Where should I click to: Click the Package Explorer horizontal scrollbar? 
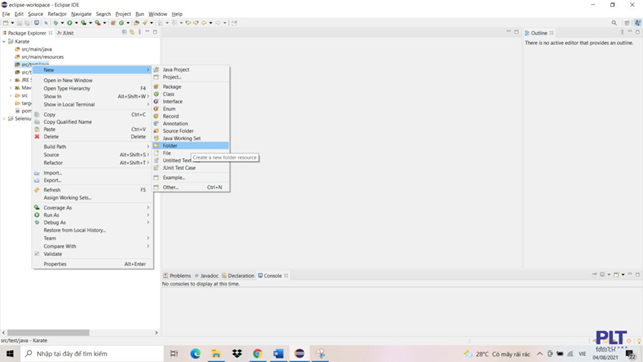[x=48, y=332]
